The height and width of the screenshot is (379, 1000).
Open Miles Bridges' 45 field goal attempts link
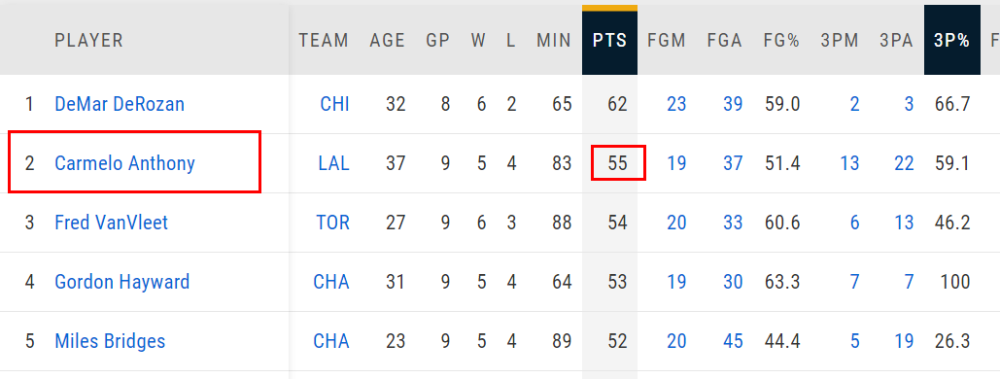coord(733,341)
